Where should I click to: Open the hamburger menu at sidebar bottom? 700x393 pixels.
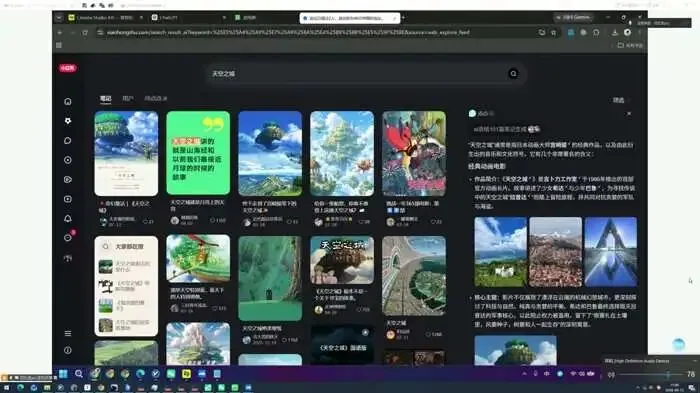(68, 333)
